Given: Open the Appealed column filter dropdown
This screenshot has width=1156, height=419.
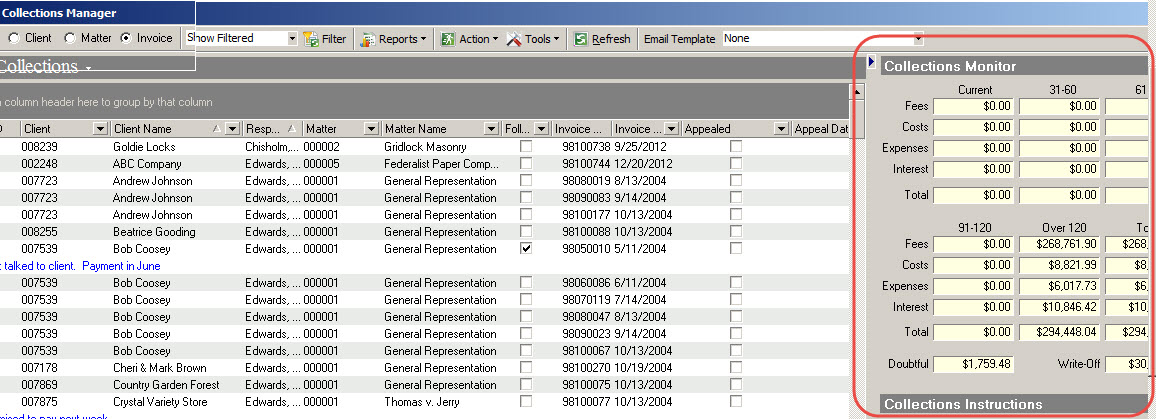Looking at the screenshot, I should [781, 129].
